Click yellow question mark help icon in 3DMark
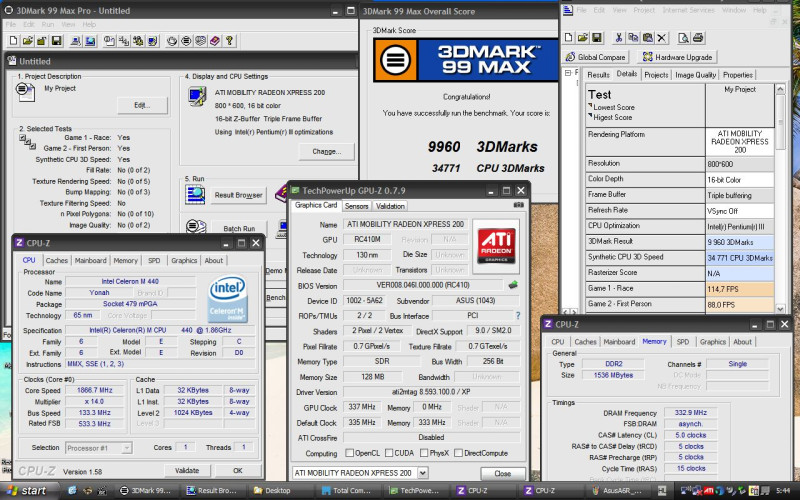The width and height of the screenshot is (800, 500). click(x=230, y=41)
